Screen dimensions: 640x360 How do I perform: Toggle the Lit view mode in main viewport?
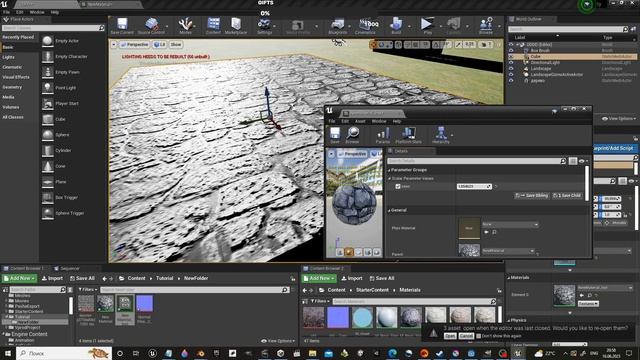click(x=160, y=44)
